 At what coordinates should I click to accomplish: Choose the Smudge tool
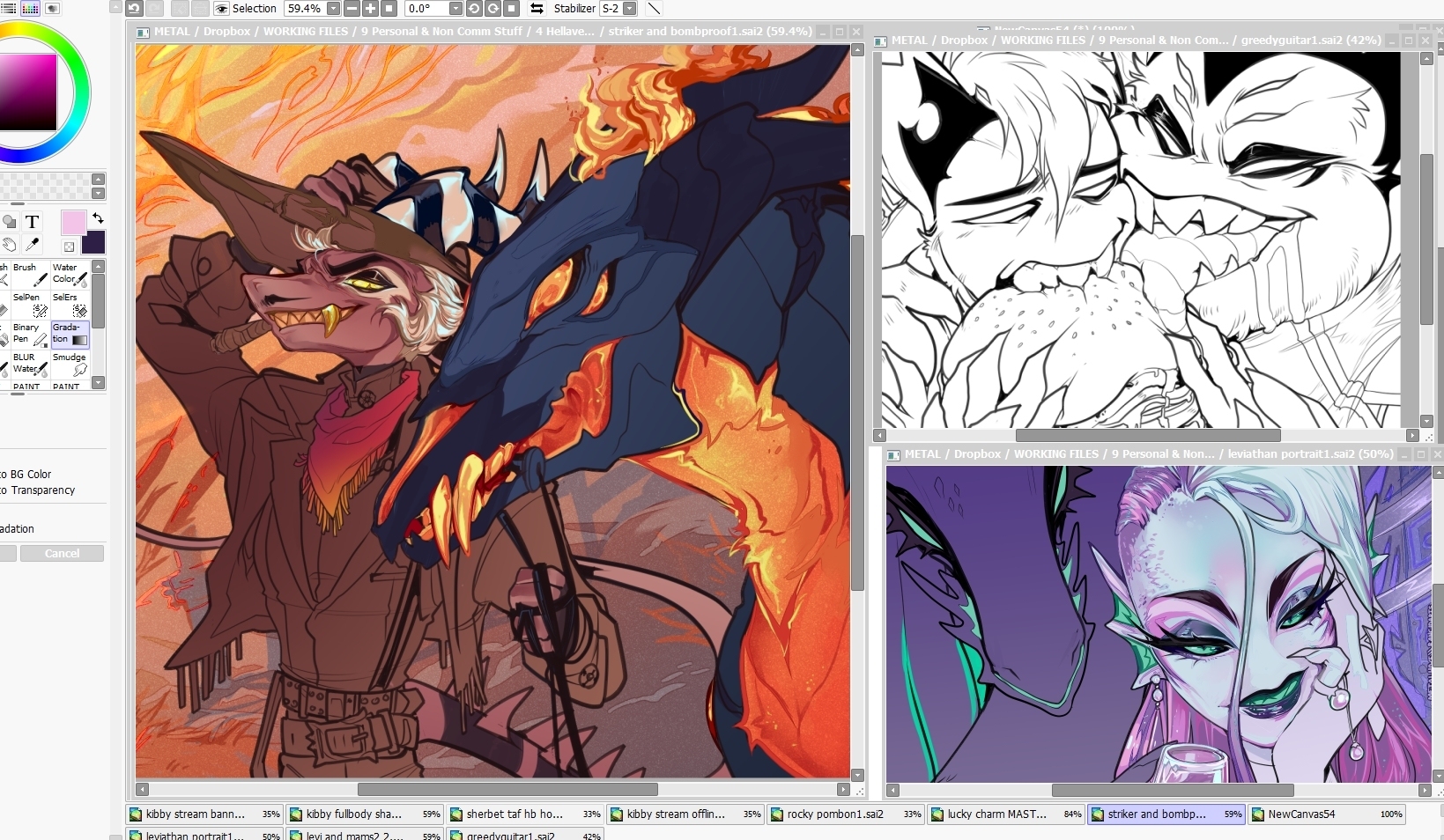[70, 364]
